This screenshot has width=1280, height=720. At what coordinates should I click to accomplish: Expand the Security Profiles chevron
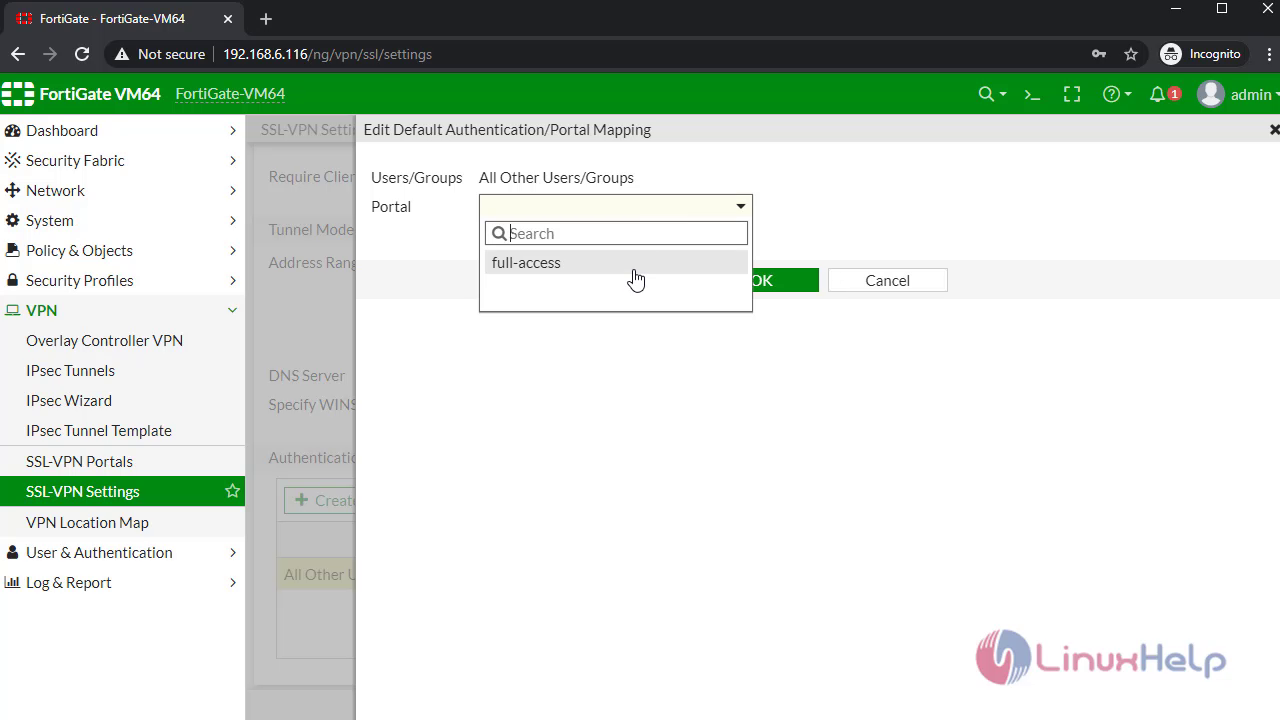pyautogui.click(x=232, y=280)
